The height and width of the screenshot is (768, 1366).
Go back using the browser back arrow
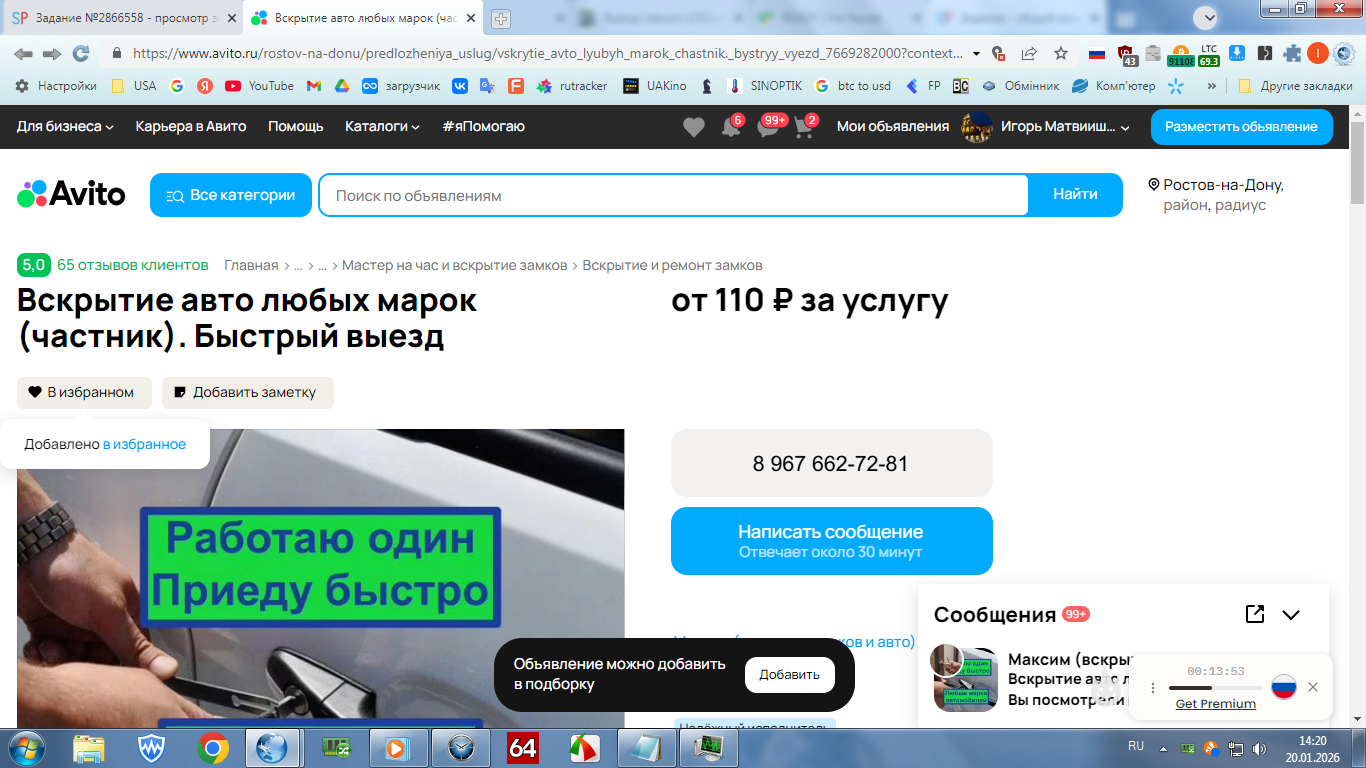click(23, 53)
